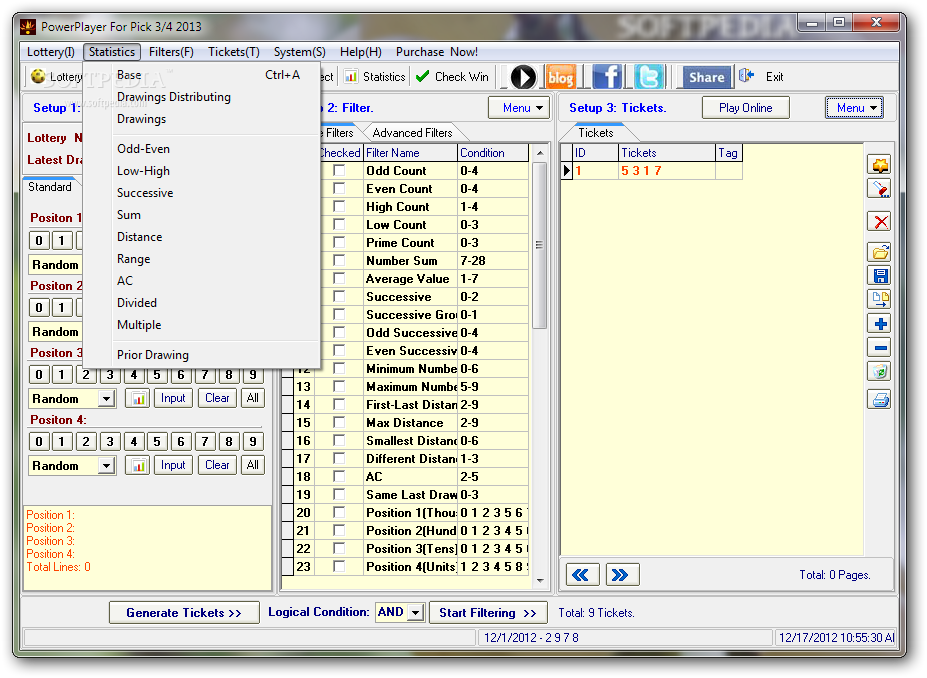Click the recycle bin clear icon

(x=880, y=371)
